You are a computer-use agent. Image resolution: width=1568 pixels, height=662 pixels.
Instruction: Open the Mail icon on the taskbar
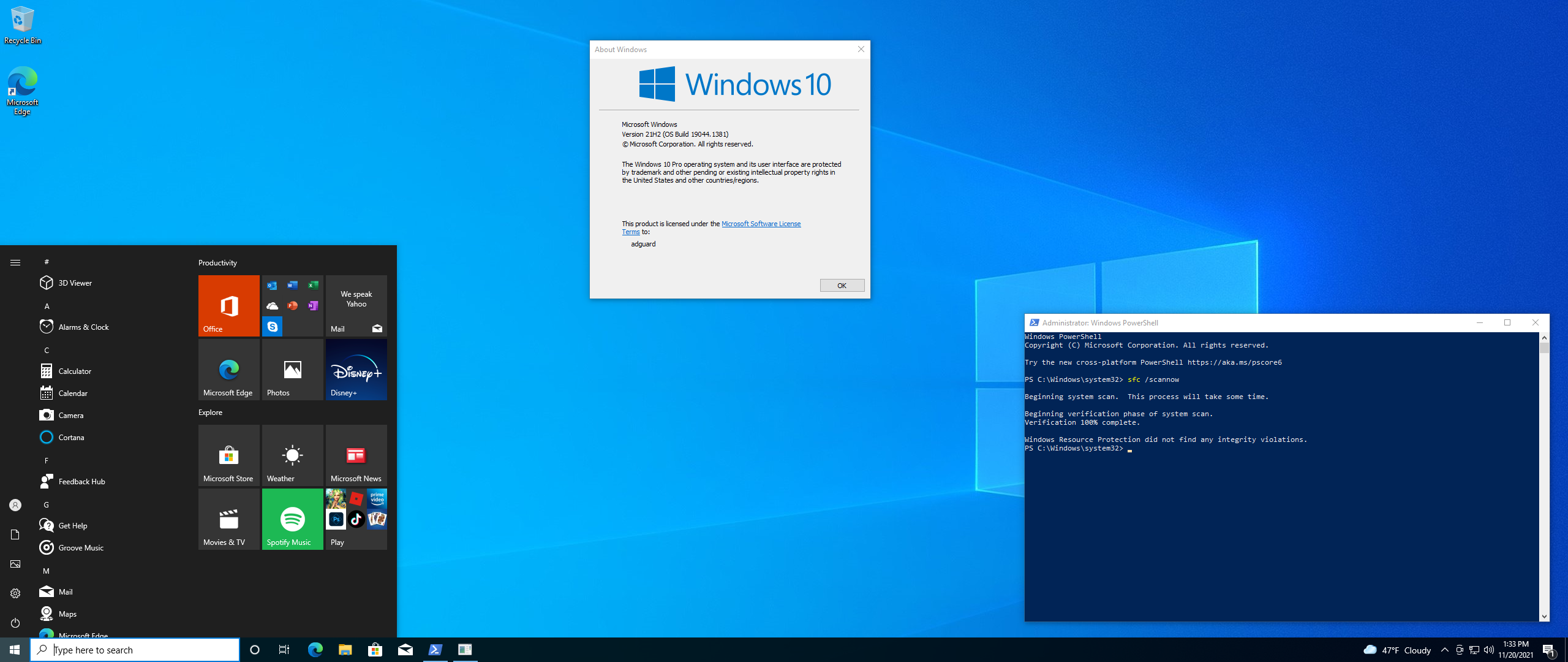coord(405,650)
